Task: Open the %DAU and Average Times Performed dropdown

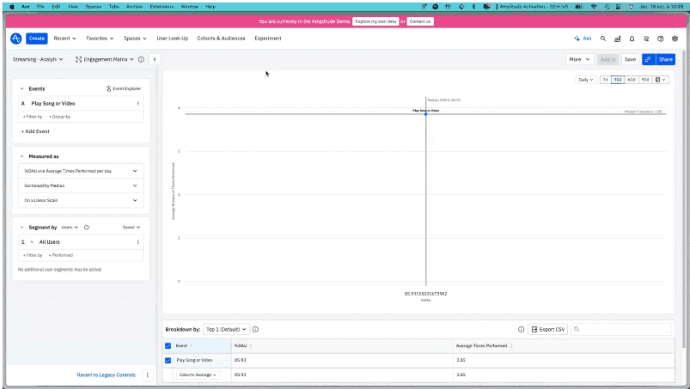Action: [81, 171]
